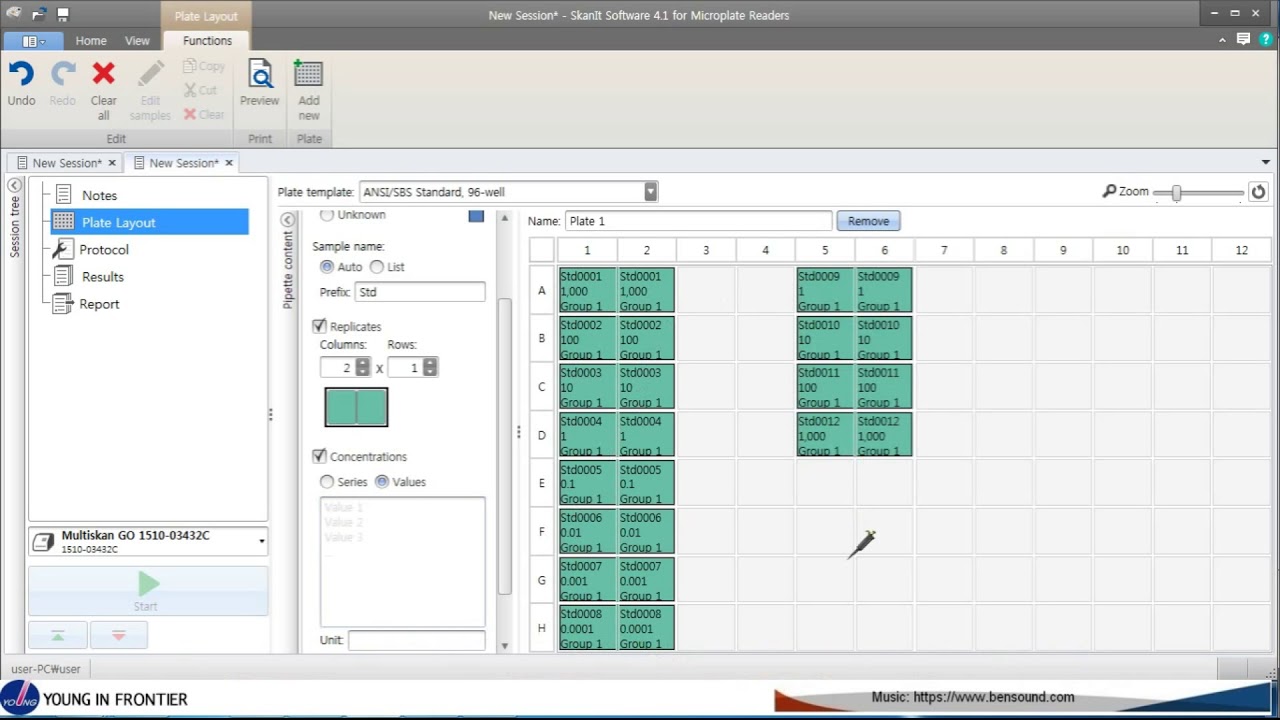Click the blue Unknown color swatch
The height and width of the screenshot is (720, 1280).
point(476,216)
